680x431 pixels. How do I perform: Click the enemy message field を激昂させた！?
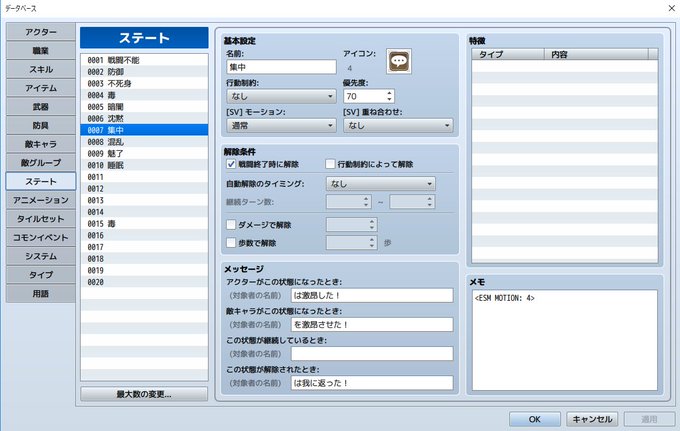[x=372, y=324]
